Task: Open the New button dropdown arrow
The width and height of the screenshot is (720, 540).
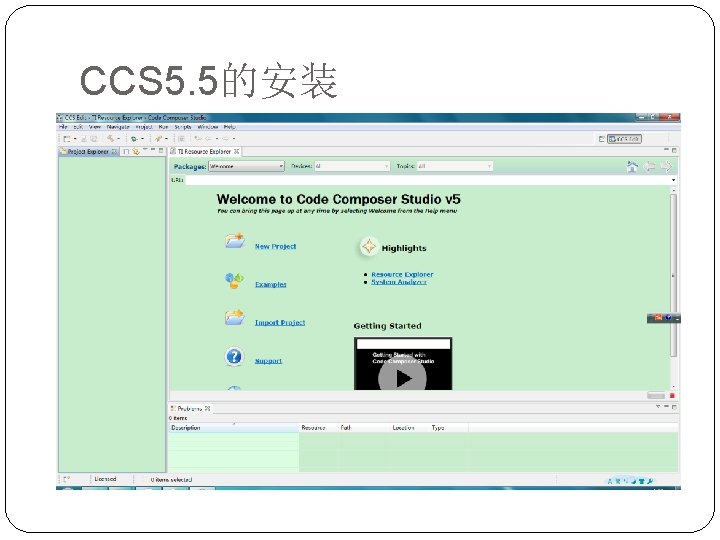Action: point(75,139)
